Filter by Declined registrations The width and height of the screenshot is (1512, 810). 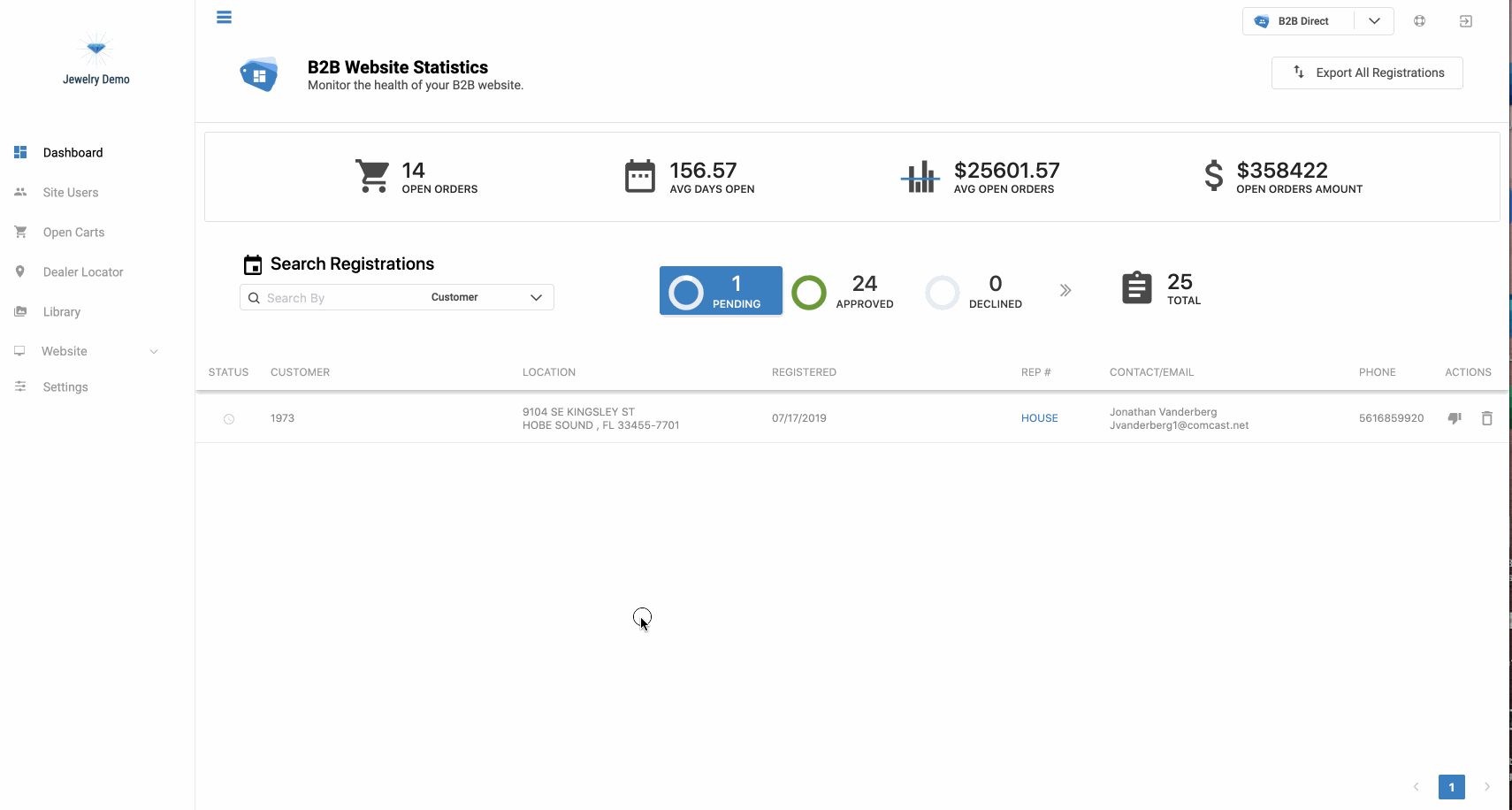pos(974,292)
